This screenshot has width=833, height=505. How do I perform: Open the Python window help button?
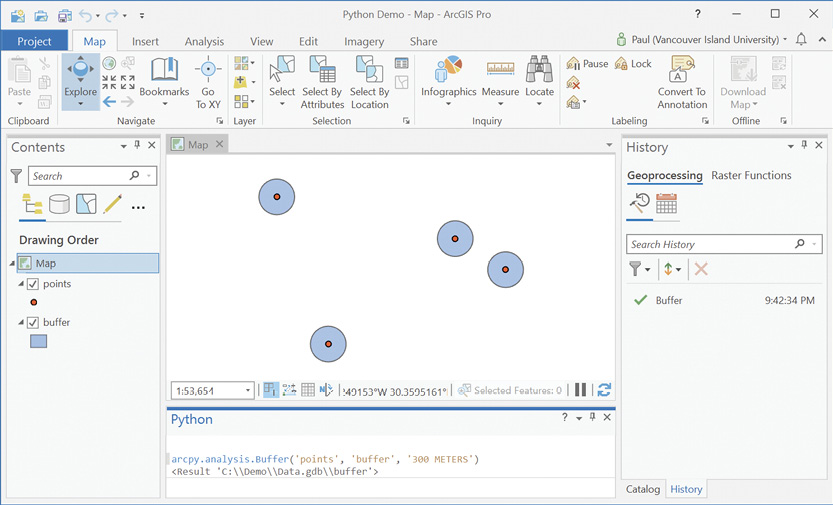click(565, 417)
